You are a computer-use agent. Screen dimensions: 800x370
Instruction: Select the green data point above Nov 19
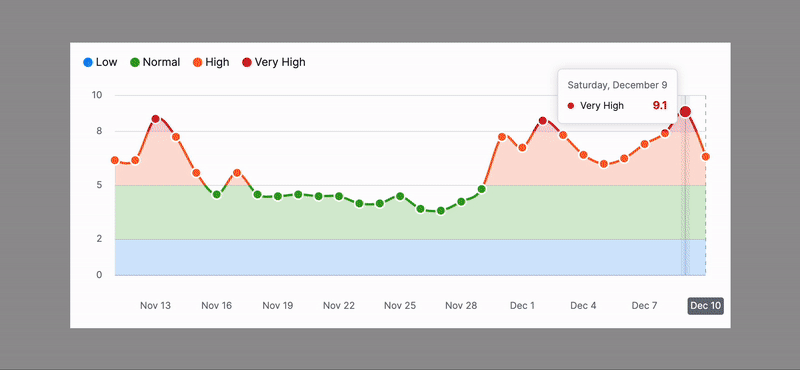[278, 196]
